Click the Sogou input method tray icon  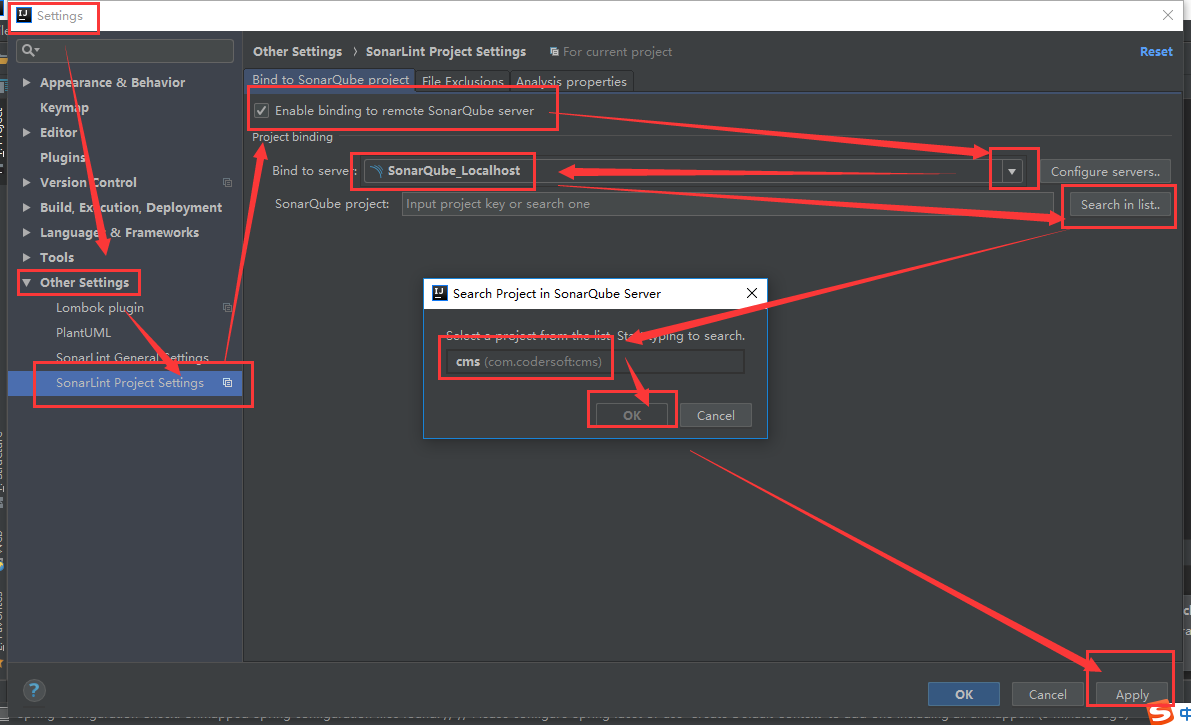click(x=1160, y=714)
